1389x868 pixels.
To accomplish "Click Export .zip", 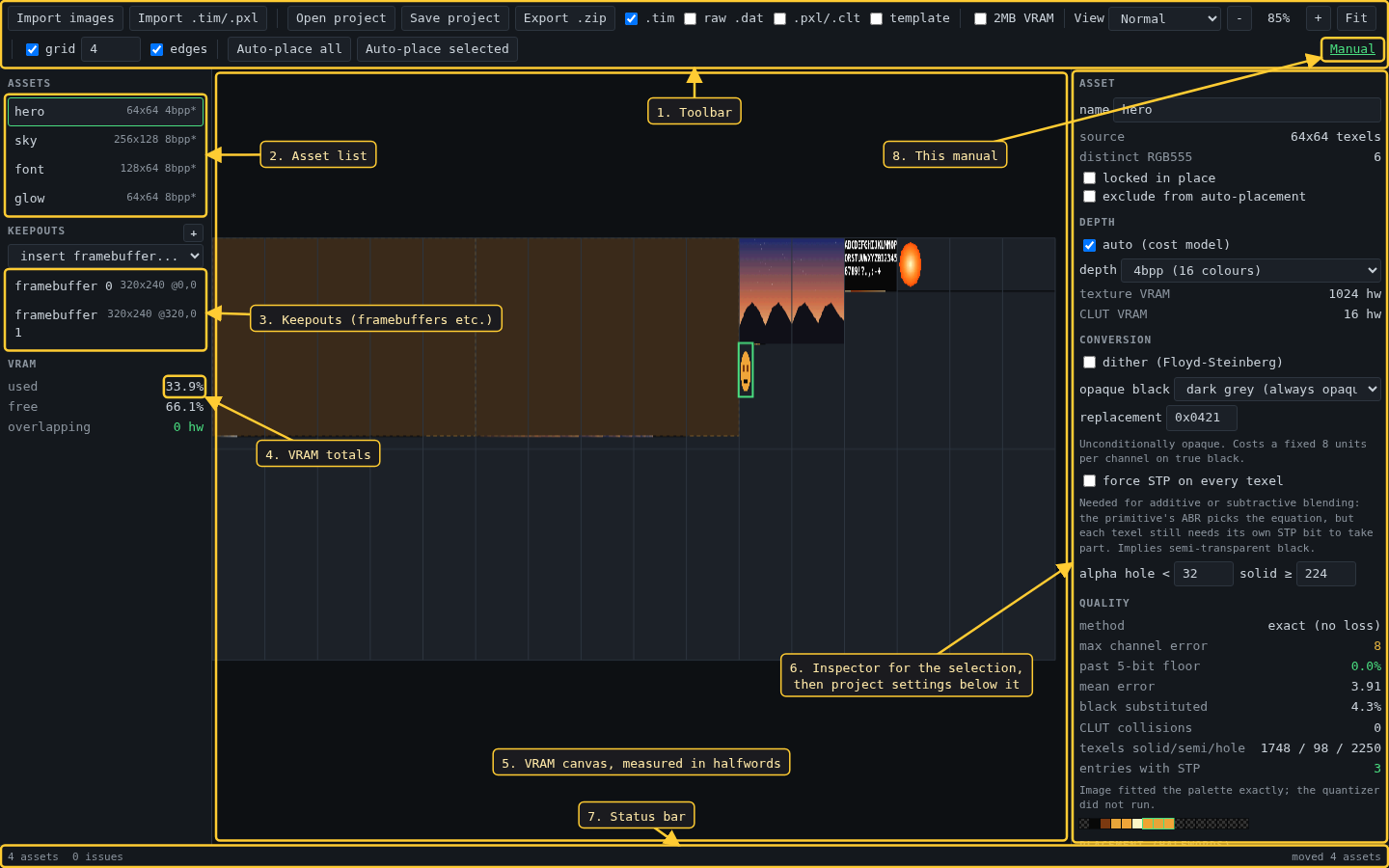I will [x=565, y=18].
